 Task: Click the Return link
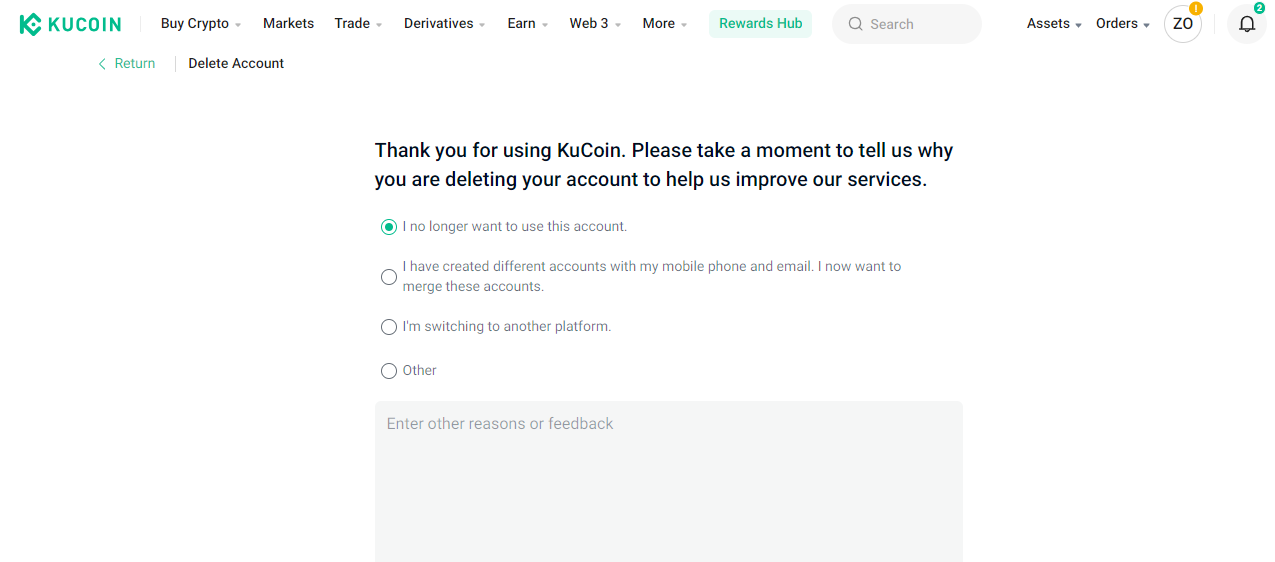pyautogui.click(x=135, y=63)
